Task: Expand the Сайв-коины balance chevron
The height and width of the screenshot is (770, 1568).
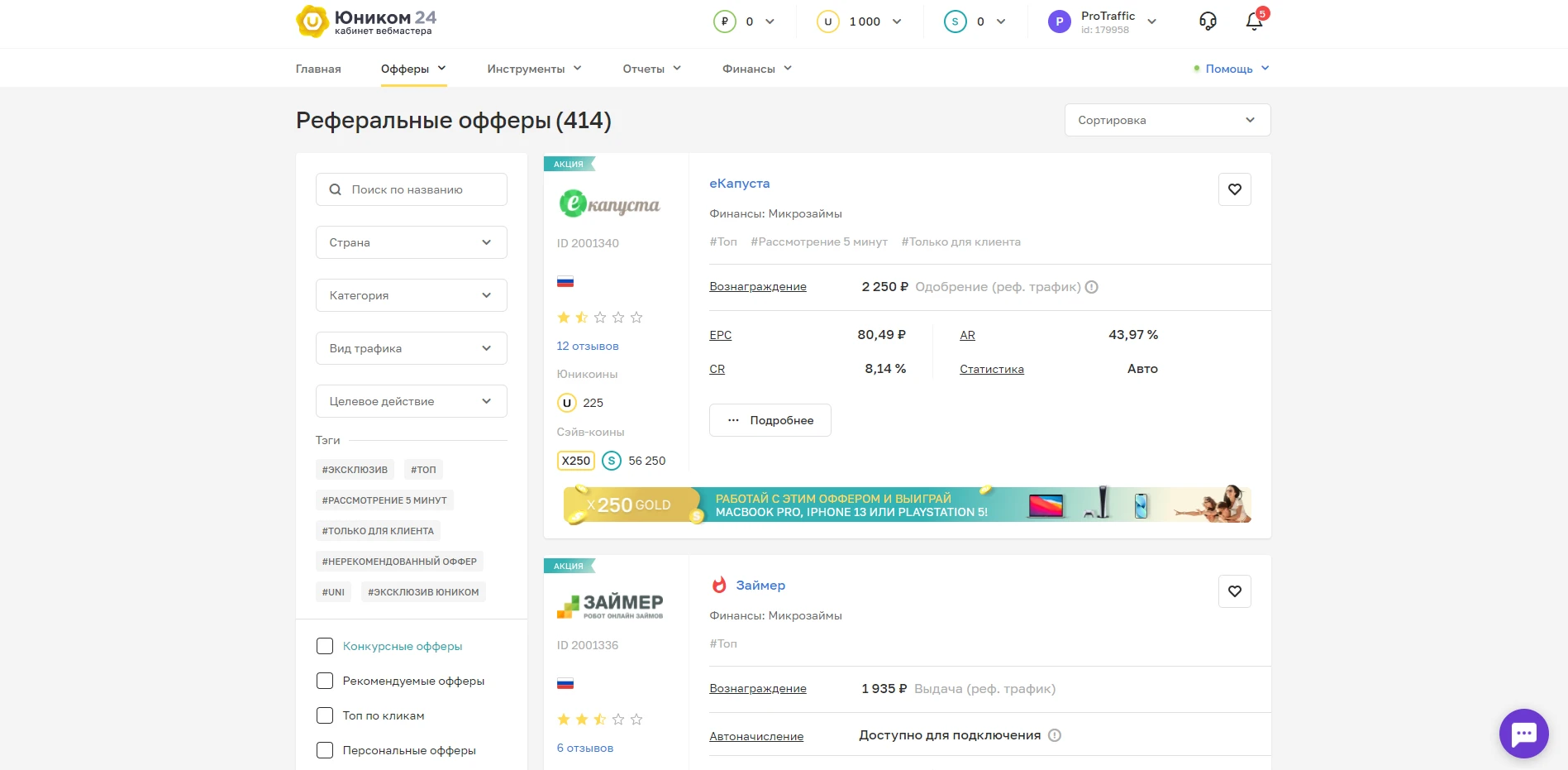Action: (1001, 22)
